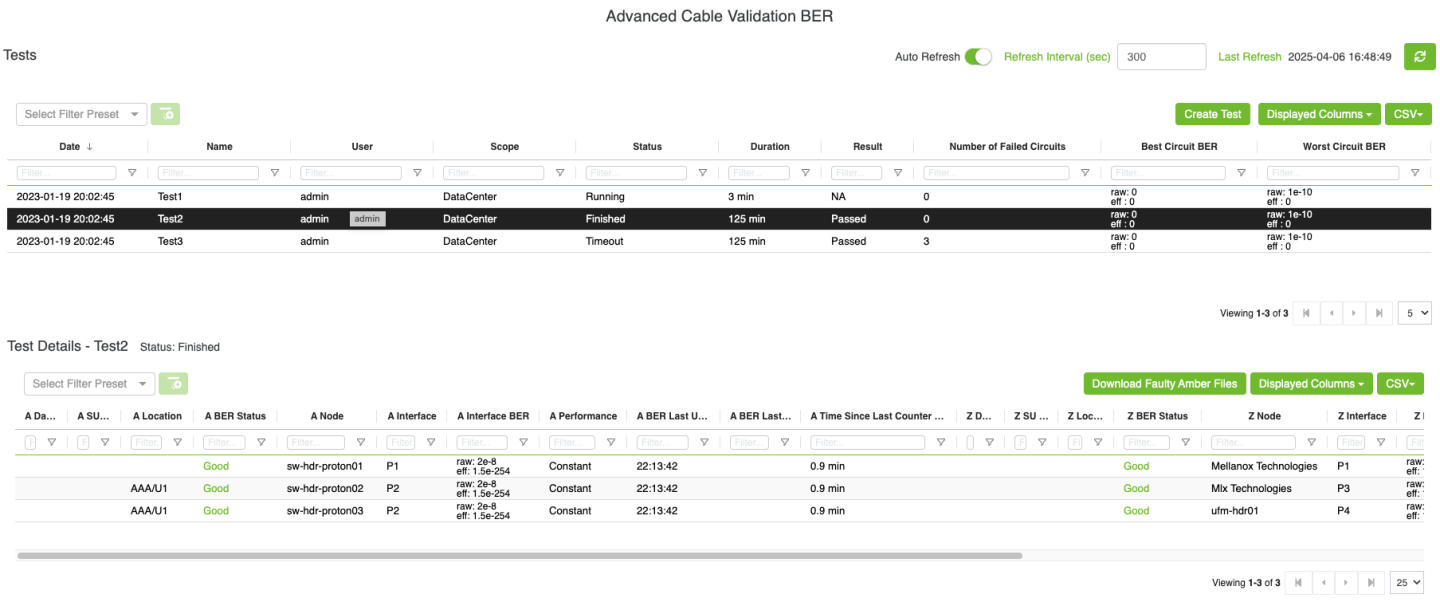
Task: Open filter funnel icon for Status column
Action: pos(703,173)
